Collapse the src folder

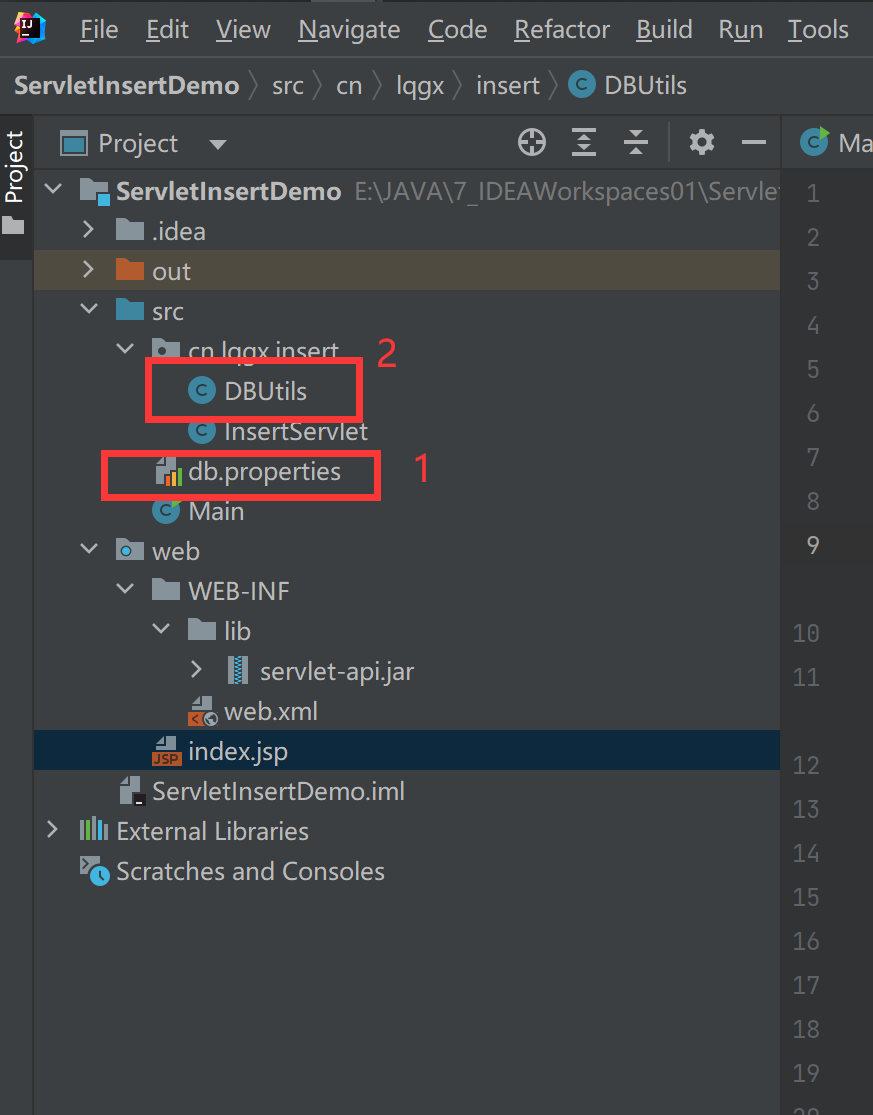point(89,309)
